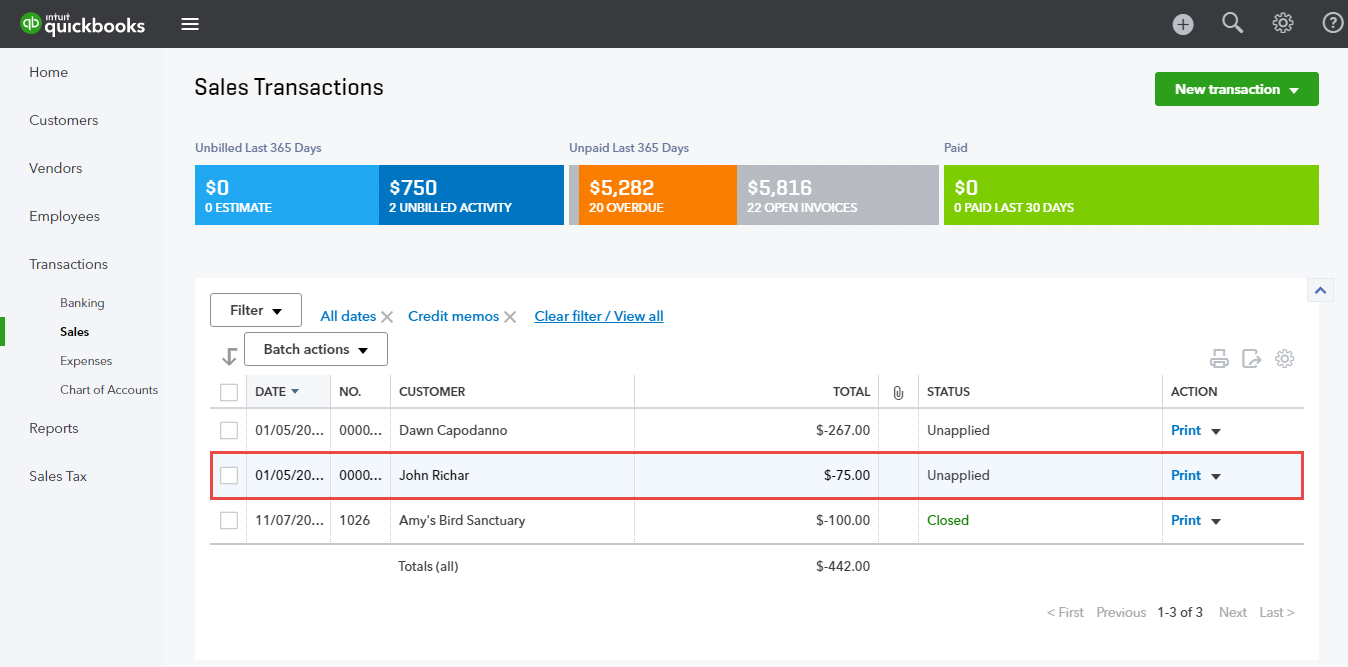Click the First pagination link

1065,612
